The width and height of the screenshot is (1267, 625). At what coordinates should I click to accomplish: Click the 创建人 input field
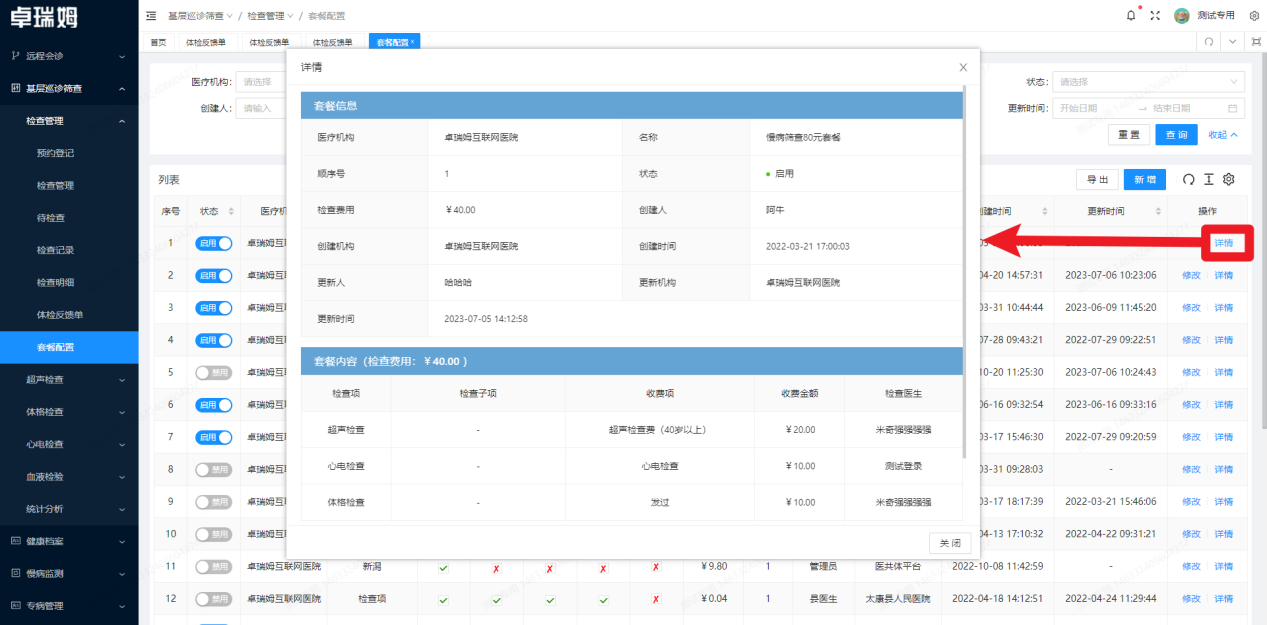pyautogui.click(x=260, y=108)
